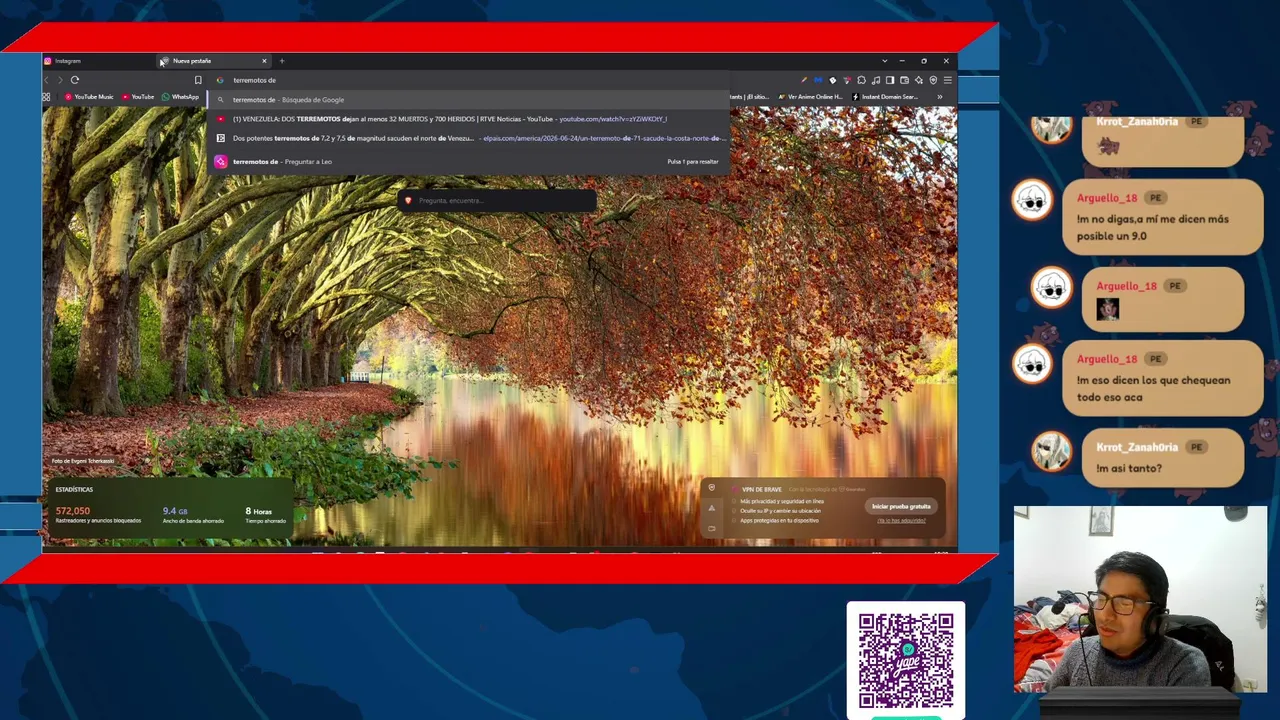This screenshot has height=720, width=1280.
Task: Click the blue M extension icon
Action: pos(818,80)
